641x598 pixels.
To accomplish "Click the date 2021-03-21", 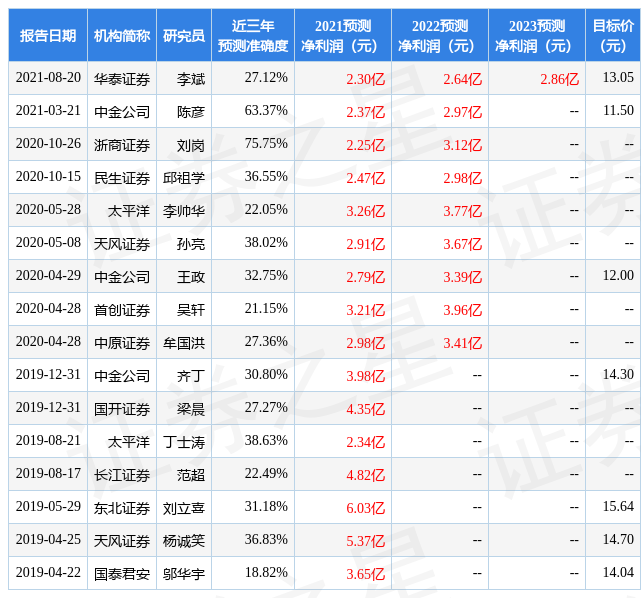I will click(x=48, y=111).
